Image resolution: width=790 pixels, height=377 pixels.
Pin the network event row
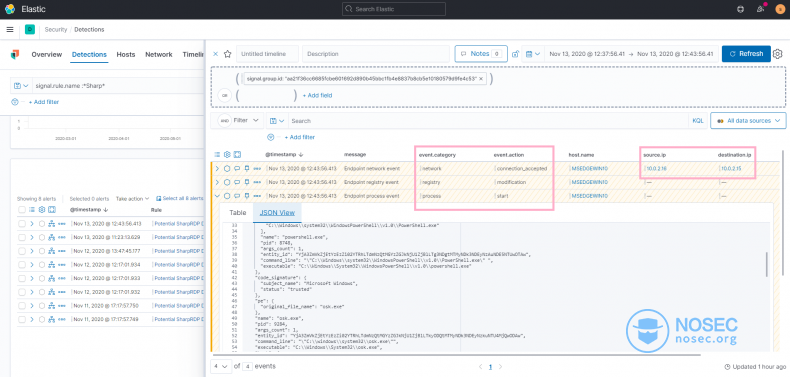click(x=247, y=168)
